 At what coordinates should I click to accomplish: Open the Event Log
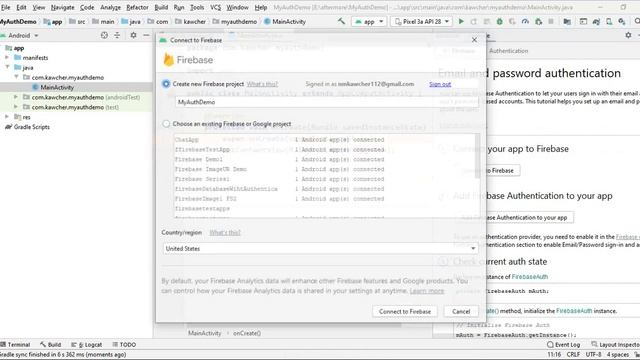[x=564, y=344]
